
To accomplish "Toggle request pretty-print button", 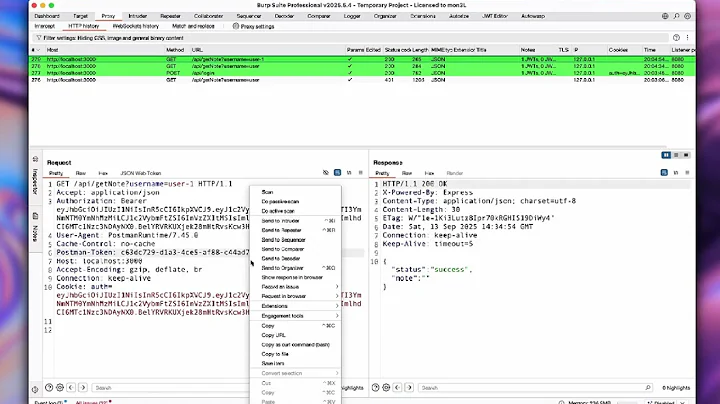I will [338, 173].
